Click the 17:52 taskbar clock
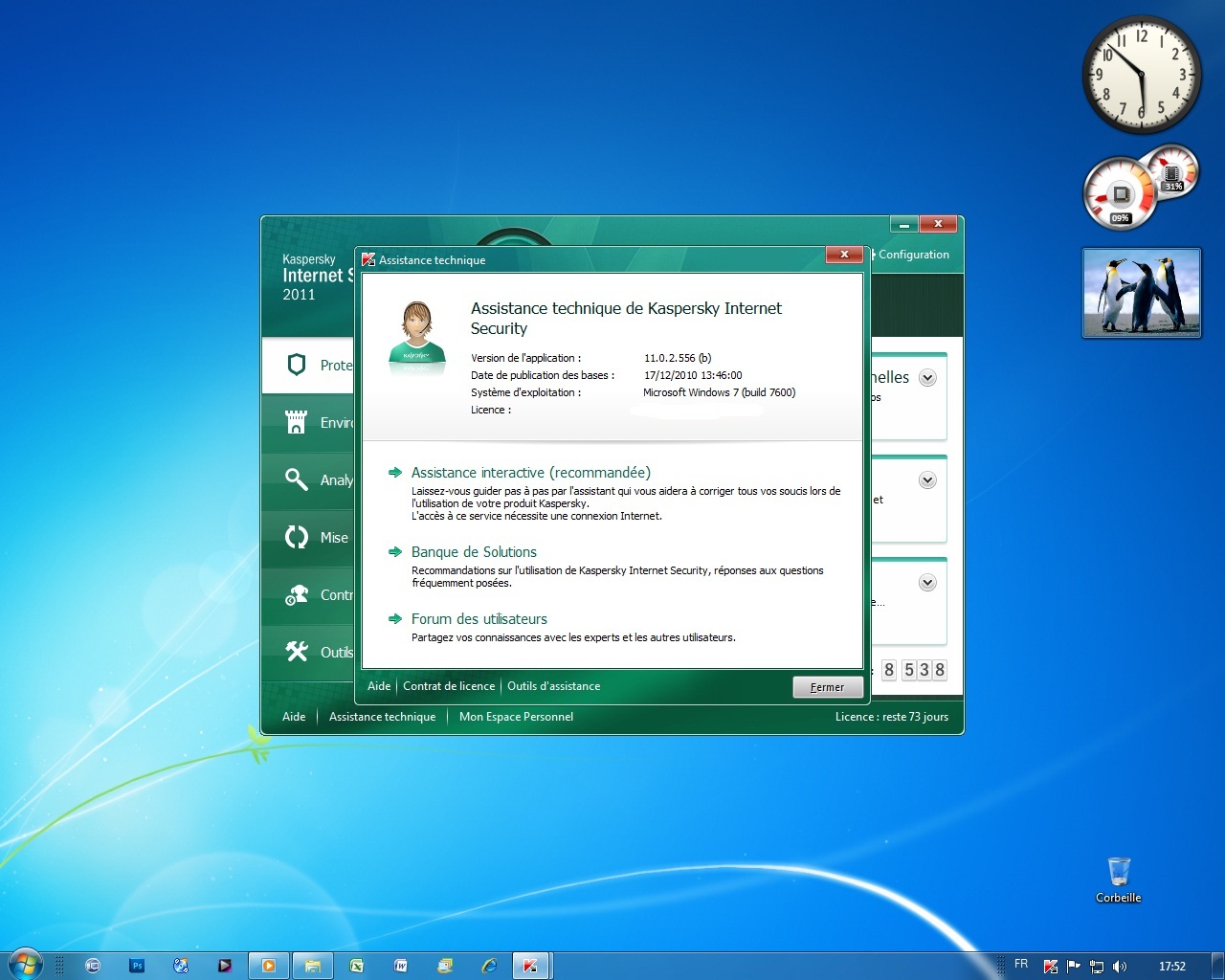This screenshot has width=1225, height=980. coord(1172,967)
